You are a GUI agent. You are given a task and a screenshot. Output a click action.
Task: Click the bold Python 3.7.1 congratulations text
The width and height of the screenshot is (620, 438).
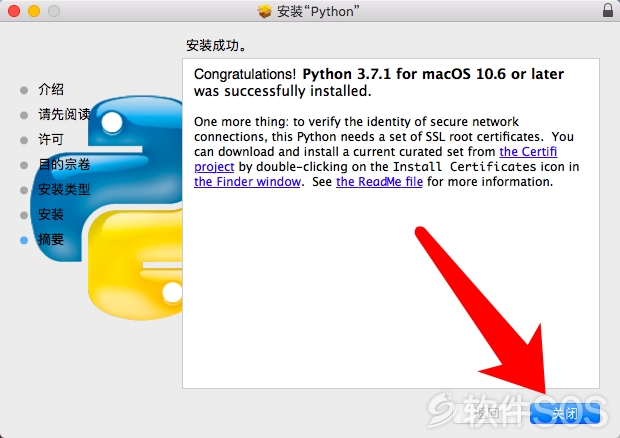coord(433,74)
